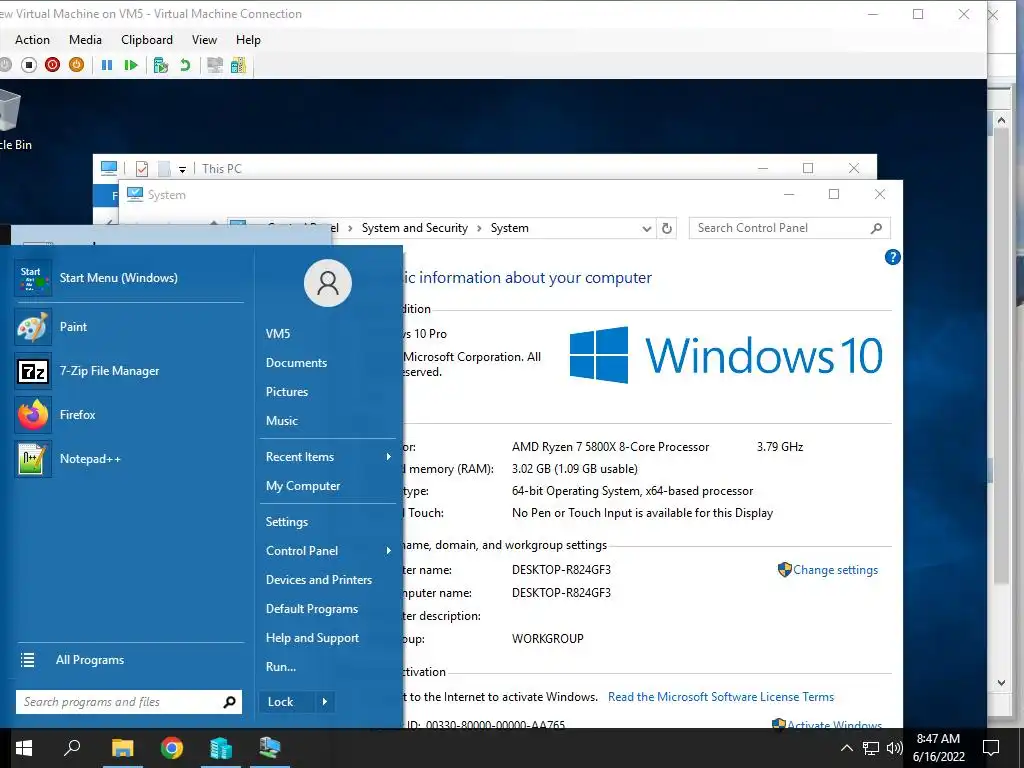
Task: Click the Virtual Machine Connection taskbar icon
Action: [x=270, y=748]
